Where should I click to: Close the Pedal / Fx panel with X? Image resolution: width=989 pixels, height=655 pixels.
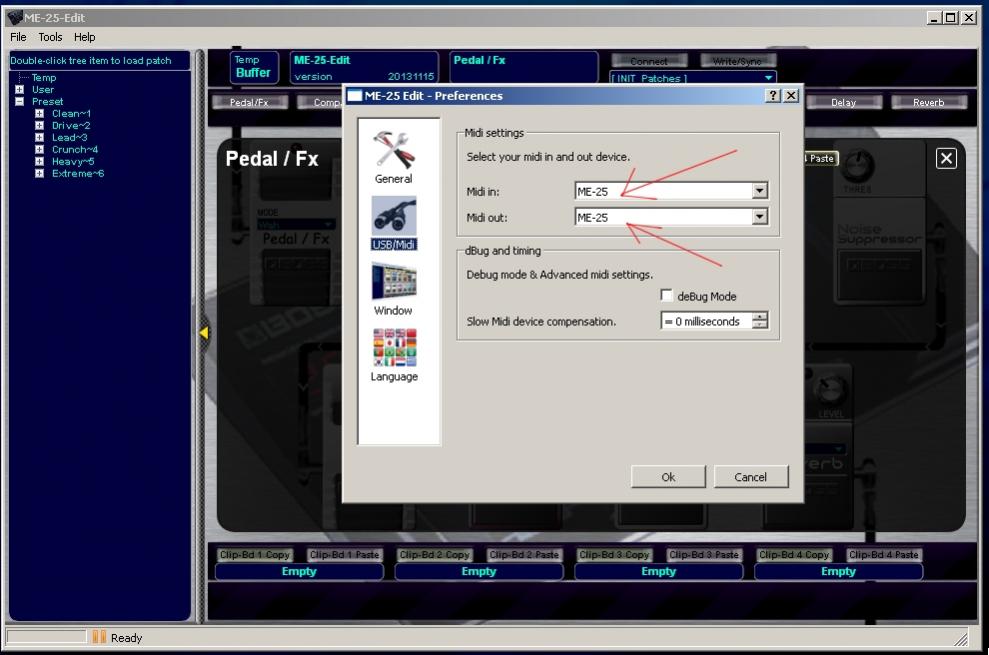(946, 158)
